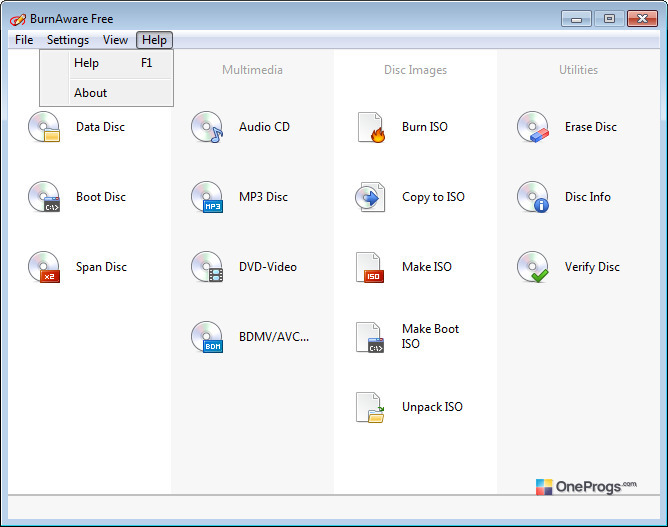This screenshot has width=668, height=527.
Task: Click the Disc Info label
Action: click(x=588, y=196)
